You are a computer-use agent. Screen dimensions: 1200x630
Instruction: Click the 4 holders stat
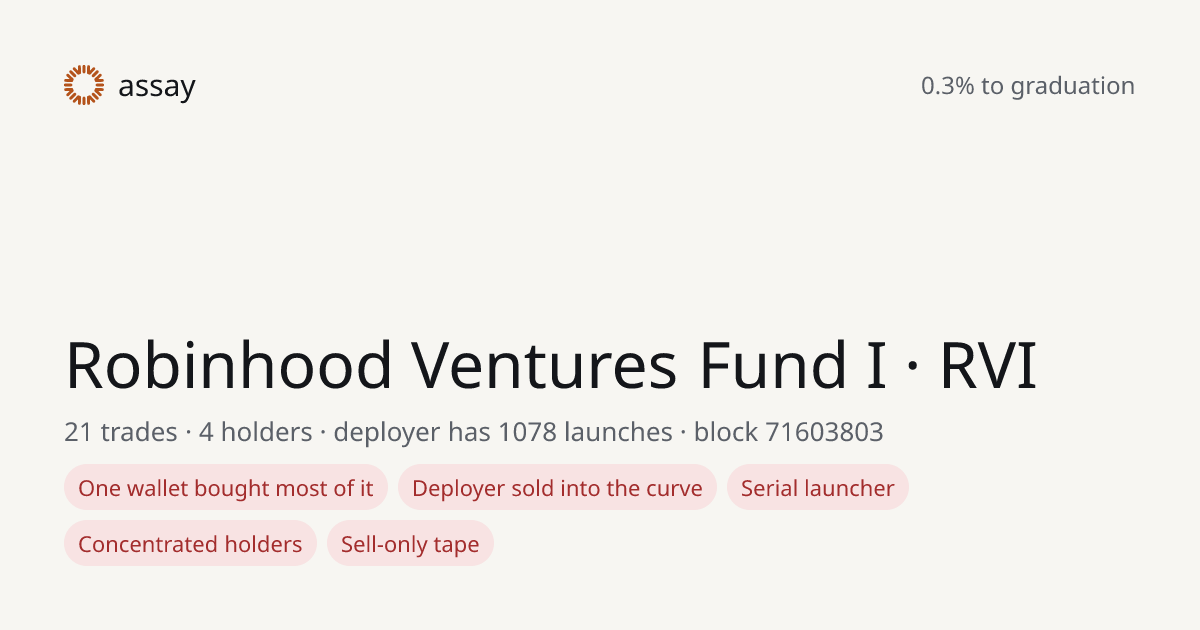pyautogui.click(x=255, y=432)
